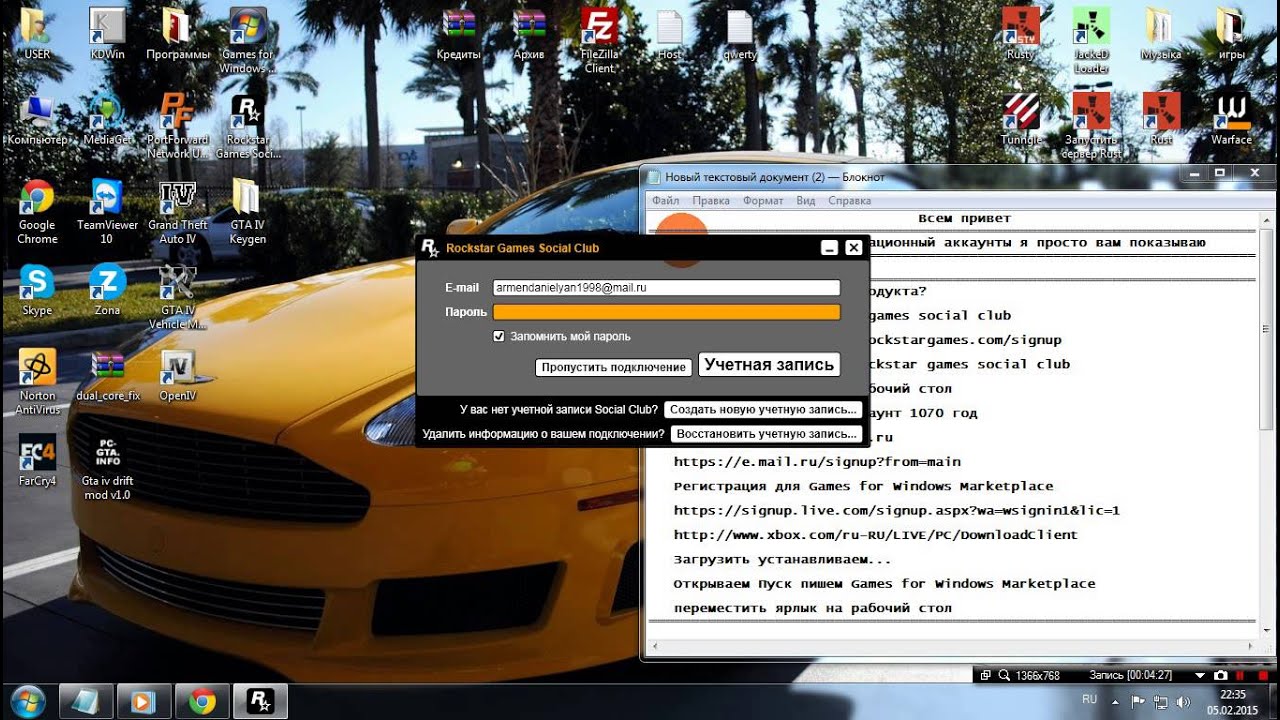Image resolution: width=1280 pixels, height=720 pixels.
Task: Open the Zona desktop shortcut
Action: (x=107, y=290)
